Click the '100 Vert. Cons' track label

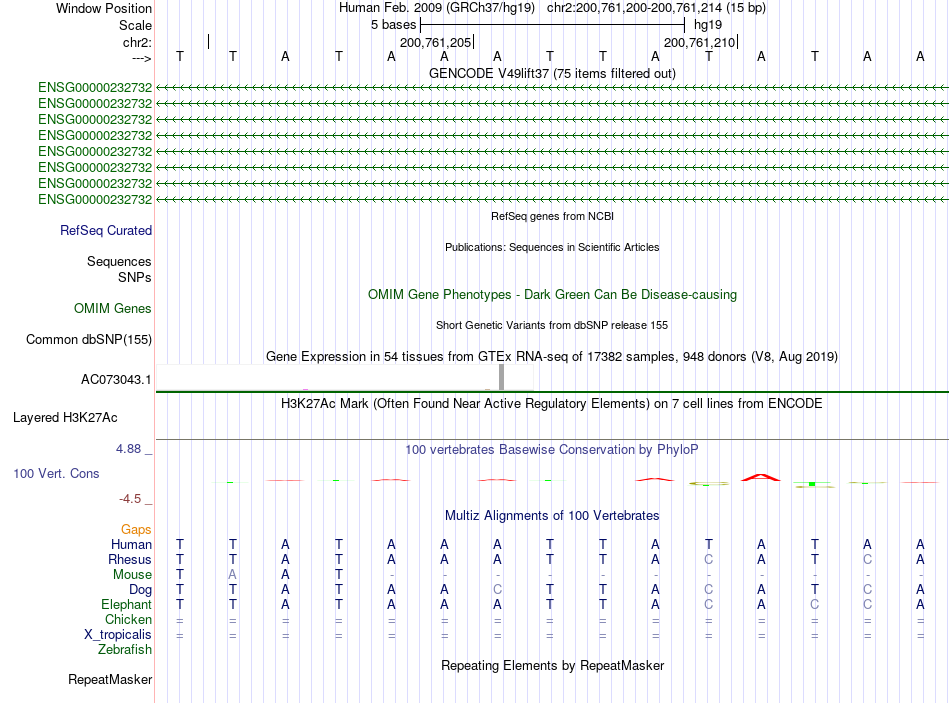[56, 473]
